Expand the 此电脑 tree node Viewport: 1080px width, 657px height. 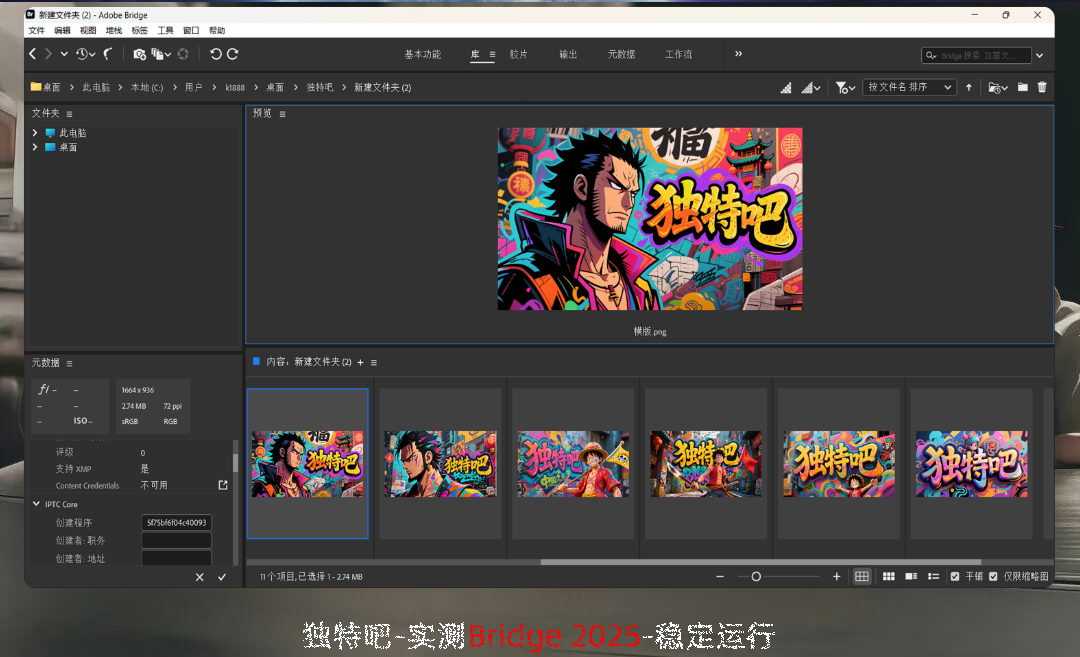point(35,133)
